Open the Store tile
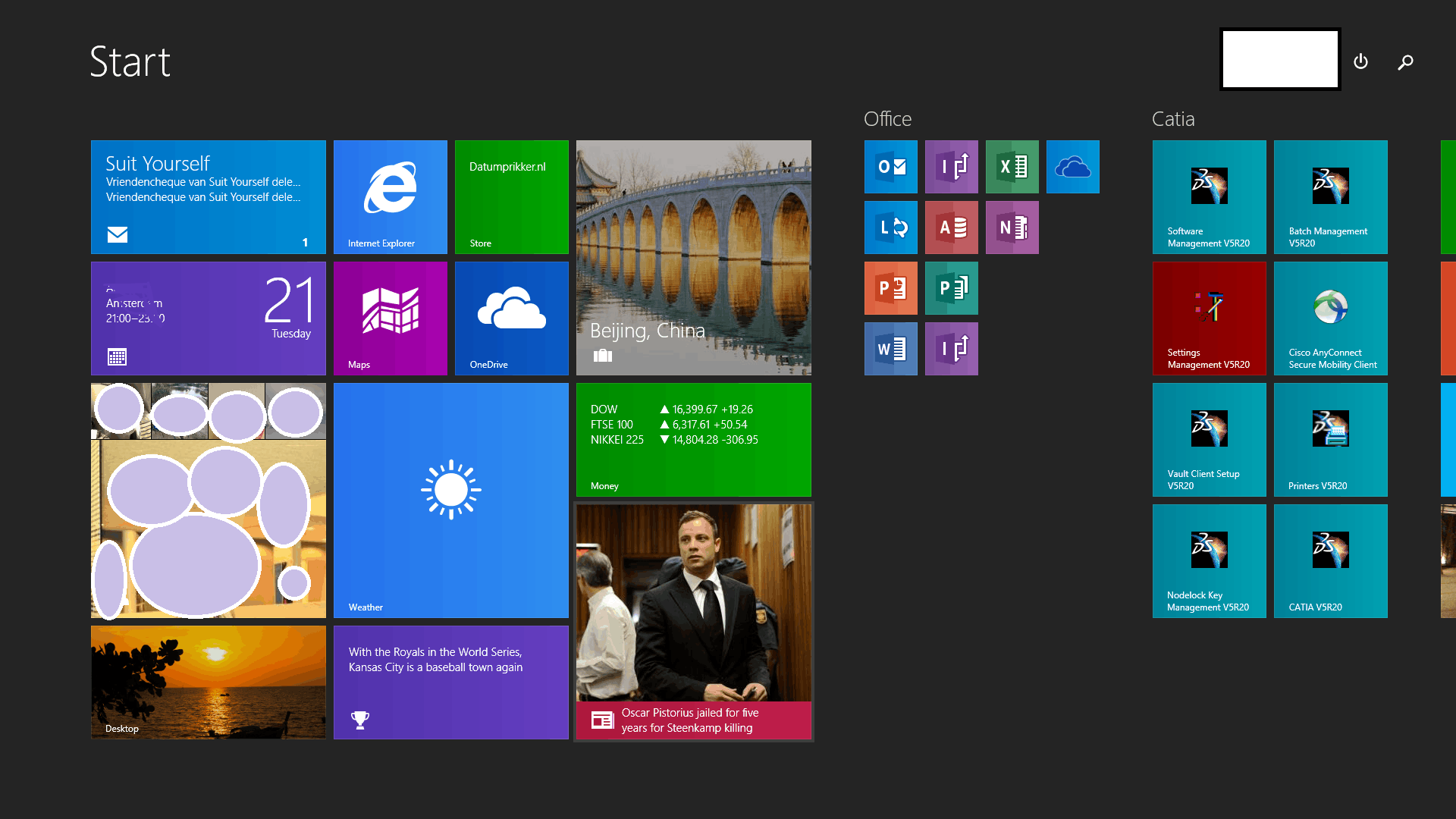Image resolution: width=1456 pixels, height=819 pixels. click(x=511, y=196)
